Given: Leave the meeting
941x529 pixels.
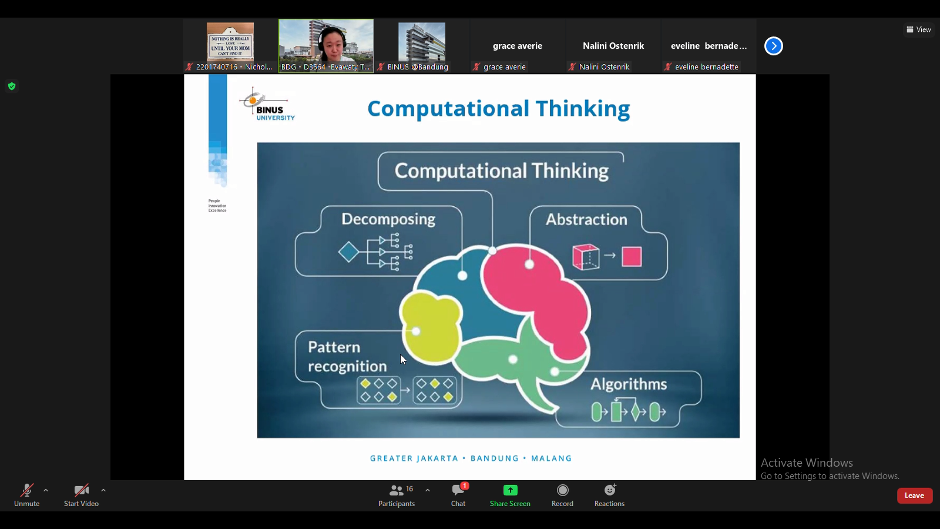Looking at the screenshot, I should [x=914, y=495].
